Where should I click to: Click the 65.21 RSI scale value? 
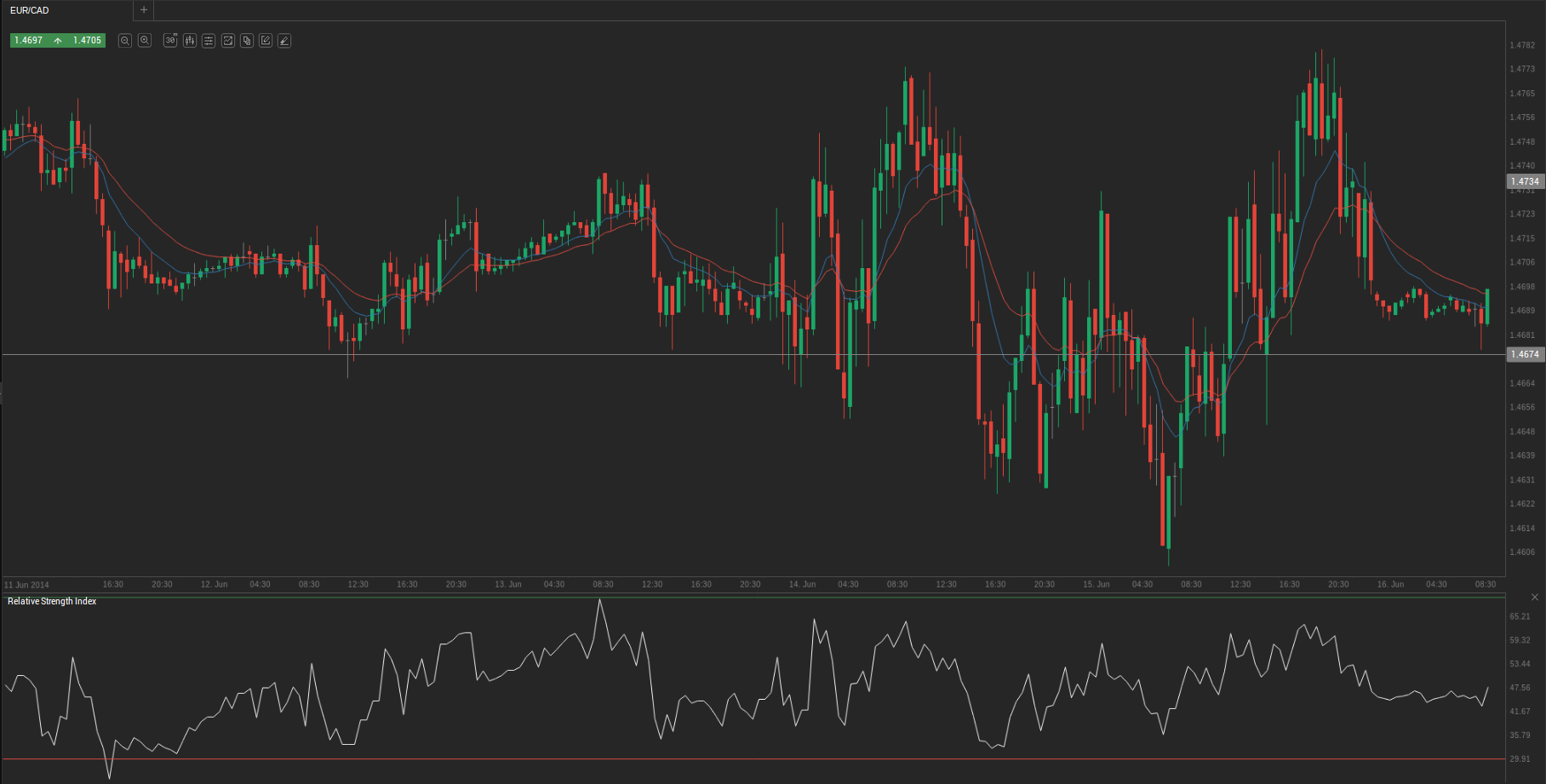[x=1520, y=616]
